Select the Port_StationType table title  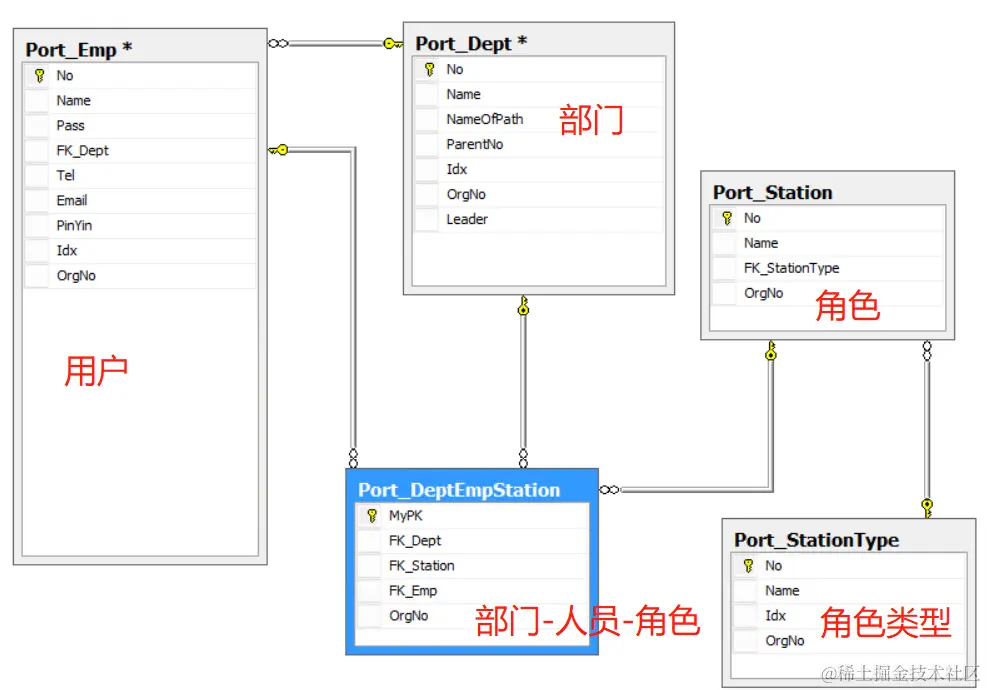816,540
